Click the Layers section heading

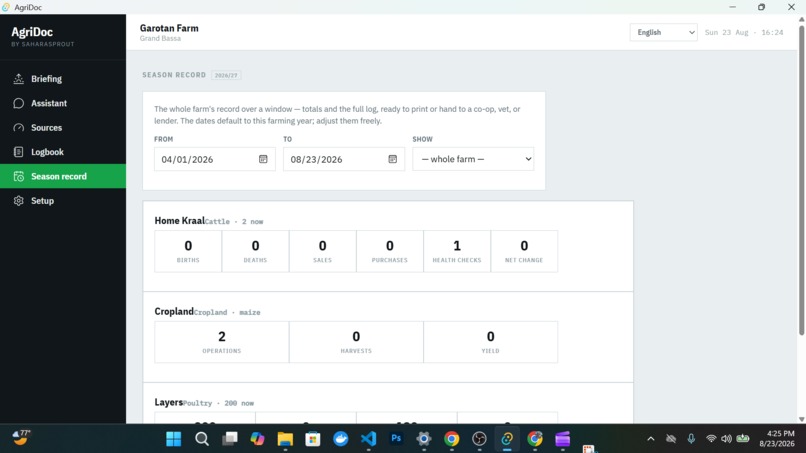pos(169,402)
